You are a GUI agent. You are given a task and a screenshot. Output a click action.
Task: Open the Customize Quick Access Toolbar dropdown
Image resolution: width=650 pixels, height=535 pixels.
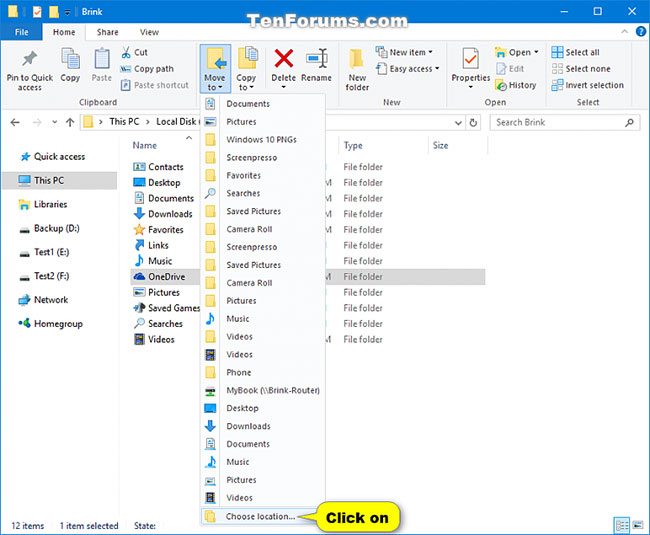67,12
